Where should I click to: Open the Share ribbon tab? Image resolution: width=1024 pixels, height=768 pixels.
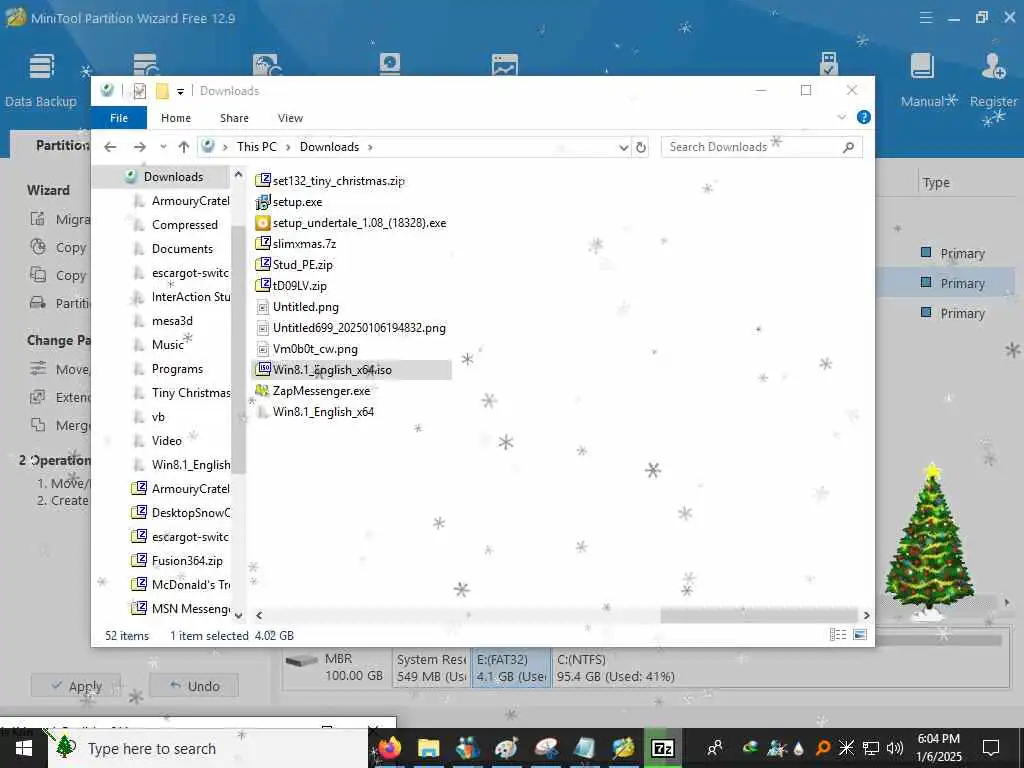[234, 118]
